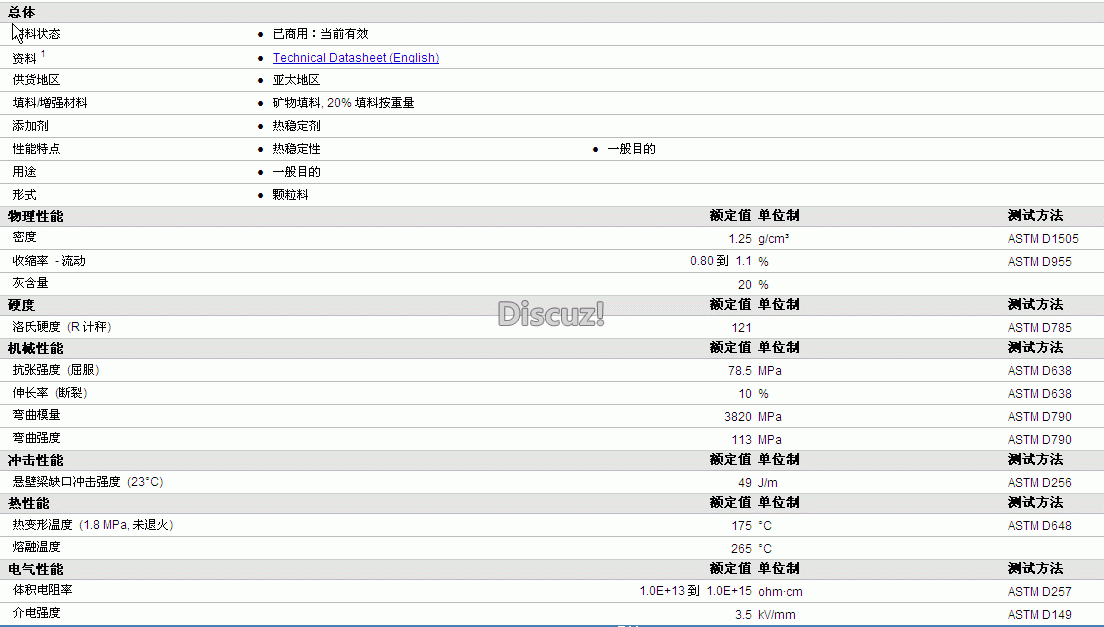Click the 电气性能 section header
1104x627 pixels.
pyautogui.click(x=36, y=569)
